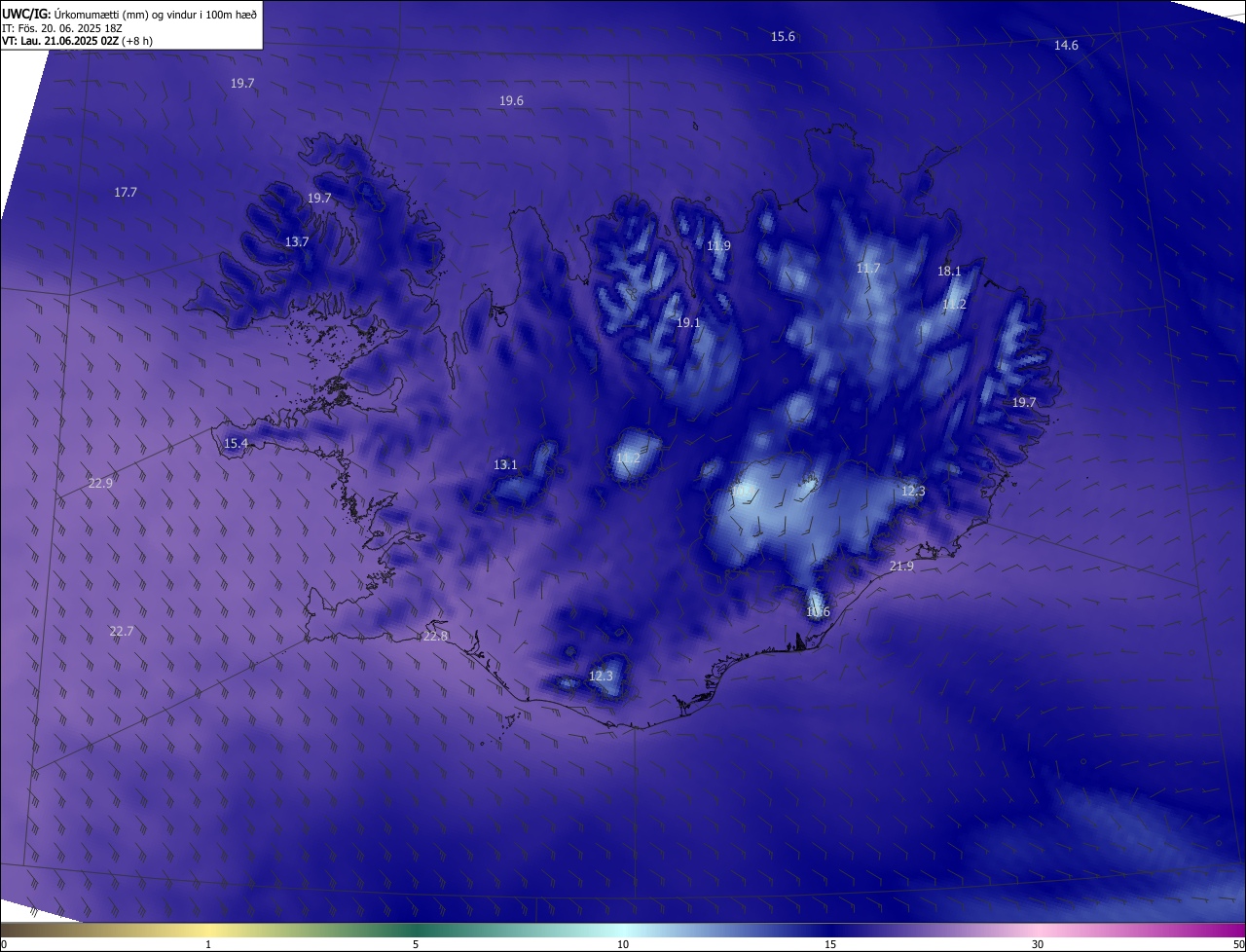This screenshot has height=952, width=1246.
Task: Click the color scale label 1
Action: 208,944
